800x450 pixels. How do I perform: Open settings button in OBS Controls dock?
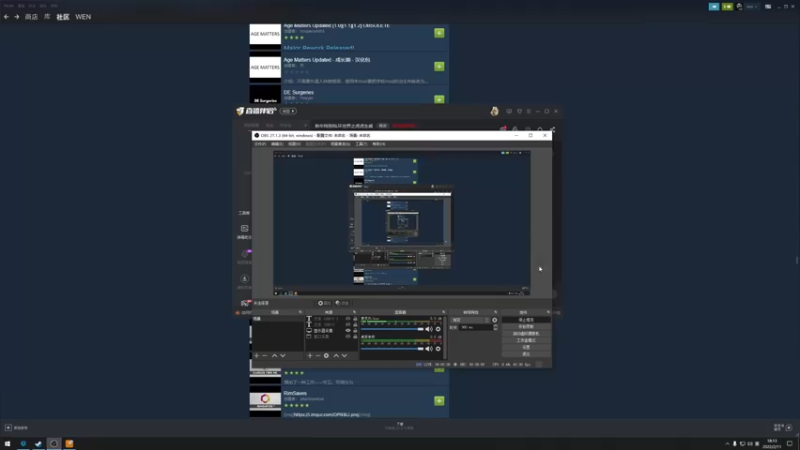coord(526,347)
